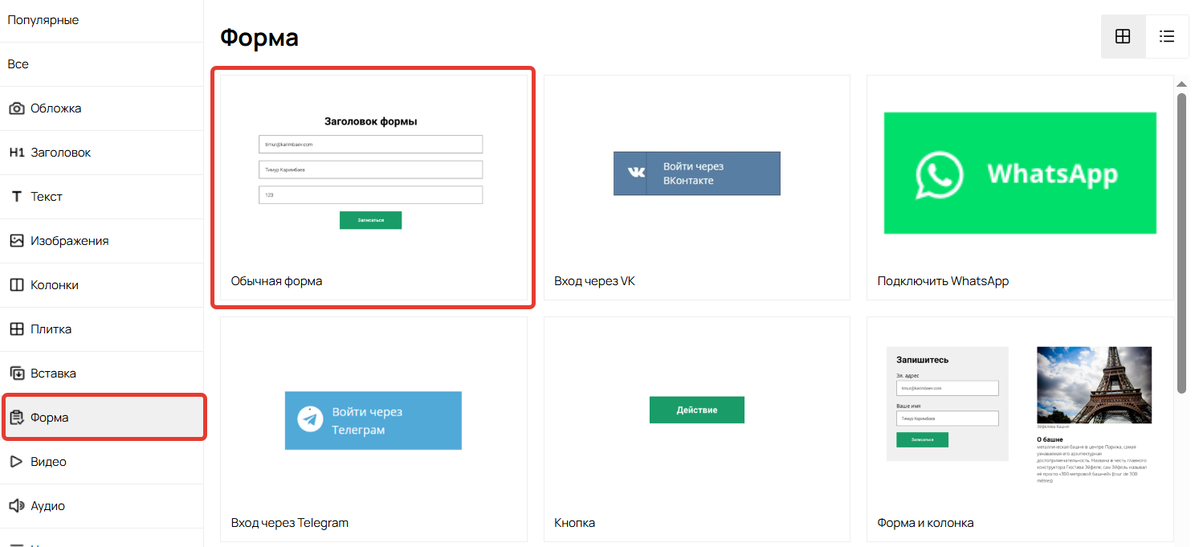
Task: Click the H1 icon beside Заголовок
Action: pos(17,153)
